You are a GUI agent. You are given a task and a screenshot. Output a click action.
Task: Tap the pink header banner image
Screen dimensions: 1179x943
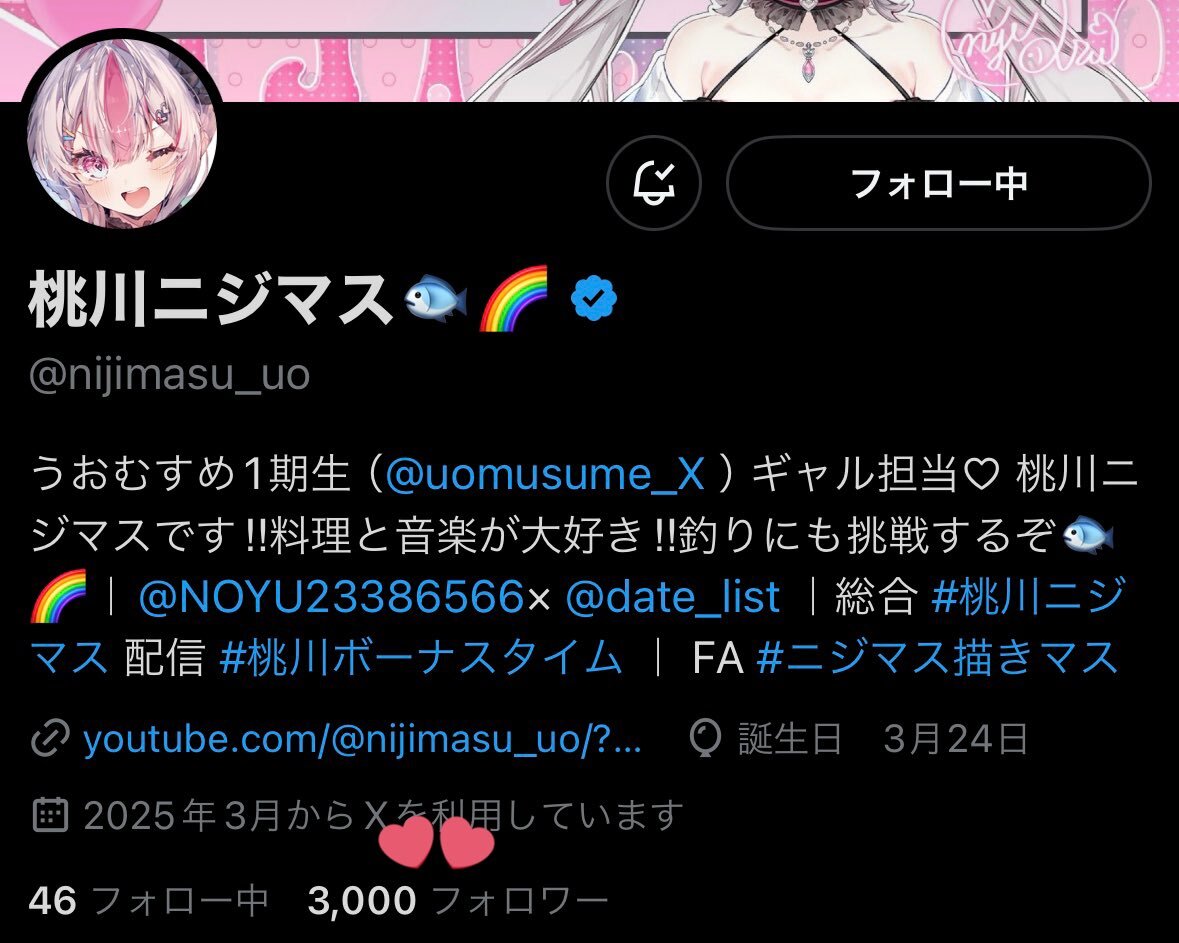(590, 50)
